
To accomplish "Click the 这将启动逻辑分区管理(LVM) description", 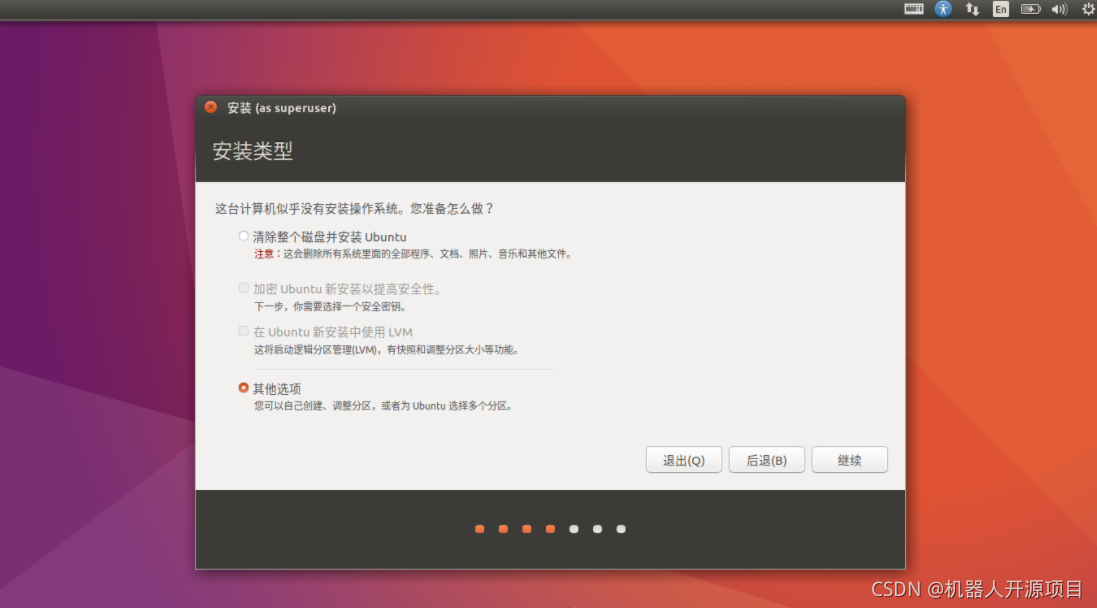I will [x=386, y=350].
